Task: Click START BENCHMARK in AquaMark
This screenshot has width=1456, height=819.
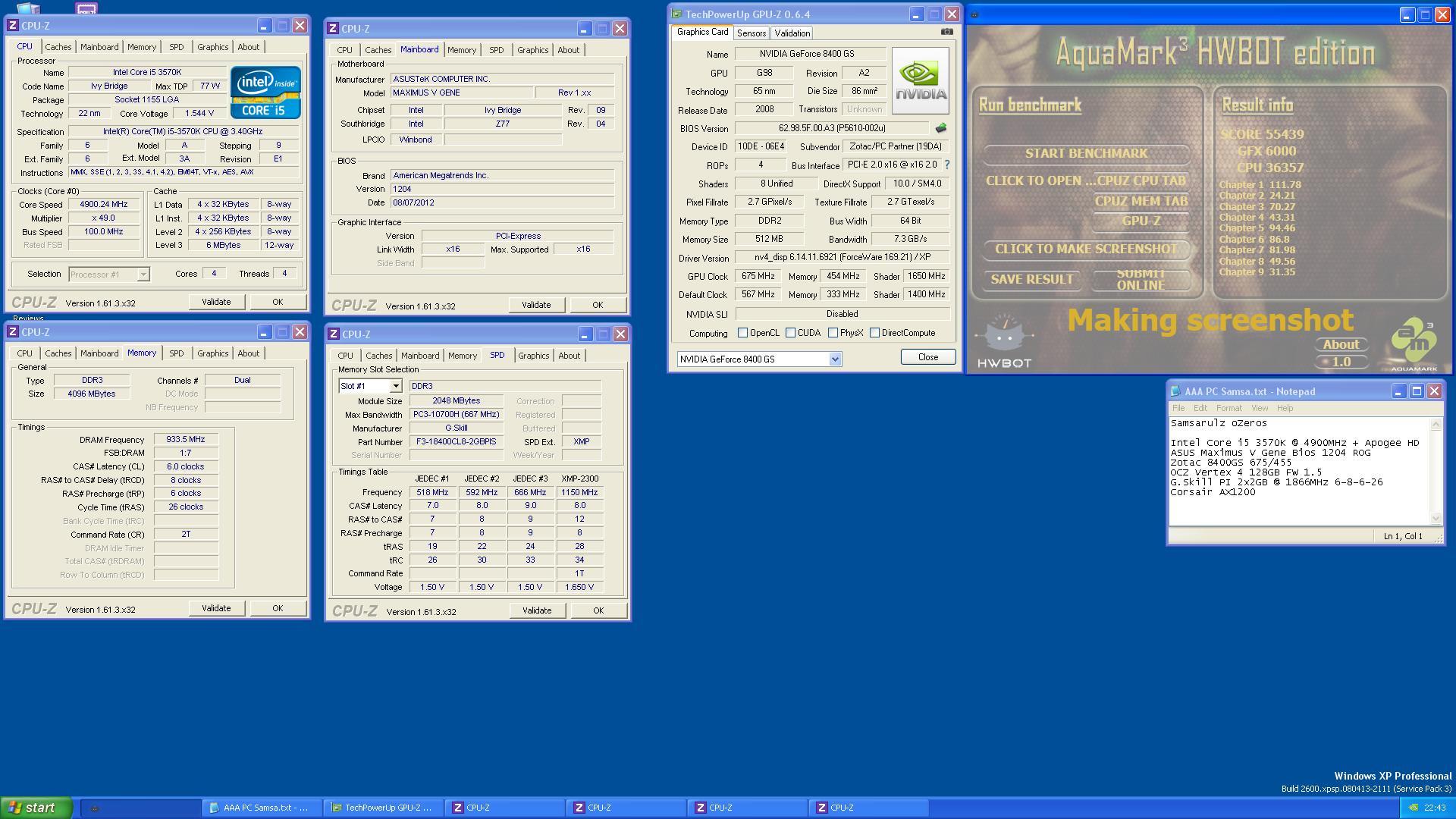Action: pos(1086,154)
